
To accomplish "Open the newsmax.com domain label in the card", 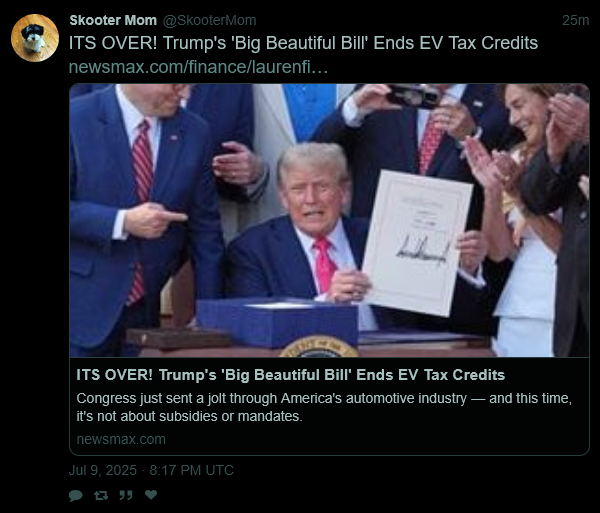I will click(x=121, y=439).
